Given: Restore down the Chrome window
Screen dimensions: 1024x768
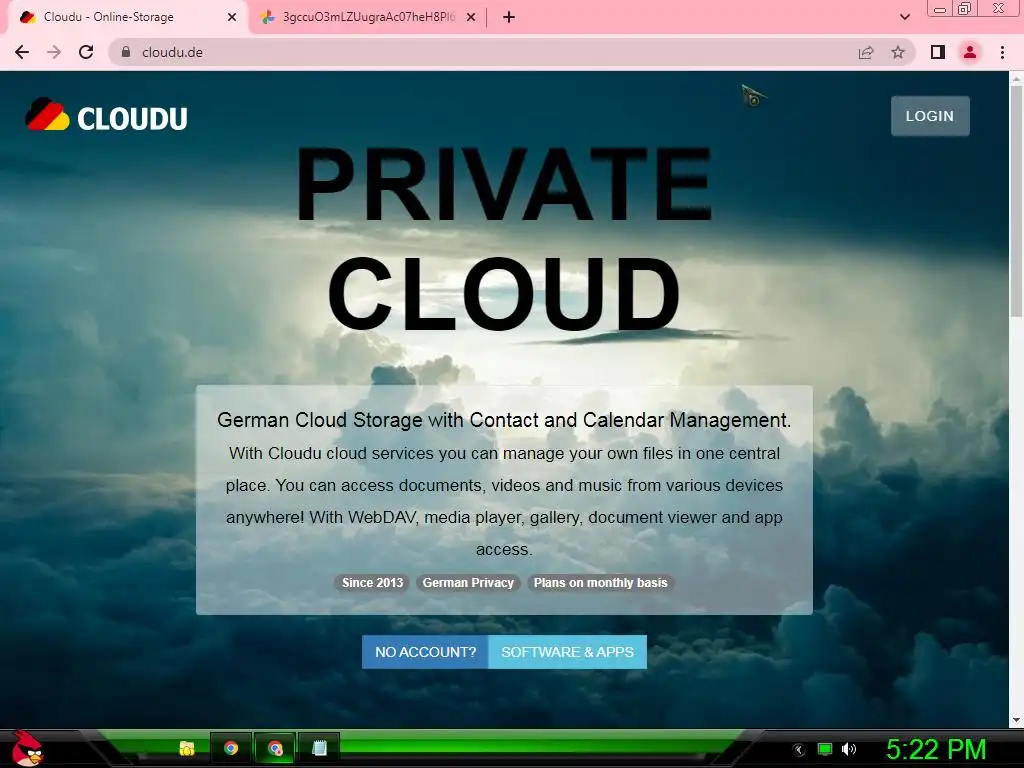Looking at the screenshot, I should coord(965,8).
